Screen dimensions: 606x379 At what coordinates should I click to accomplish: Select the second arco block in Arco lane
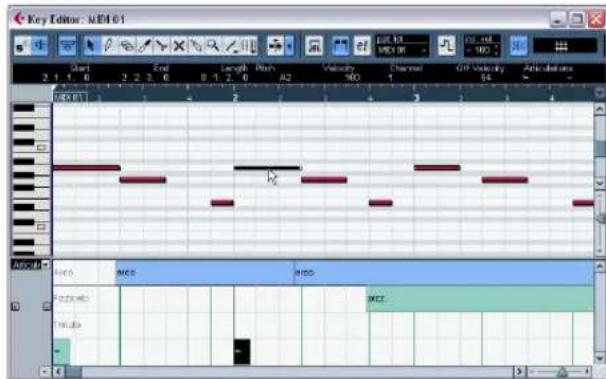(x=444, y=272)
